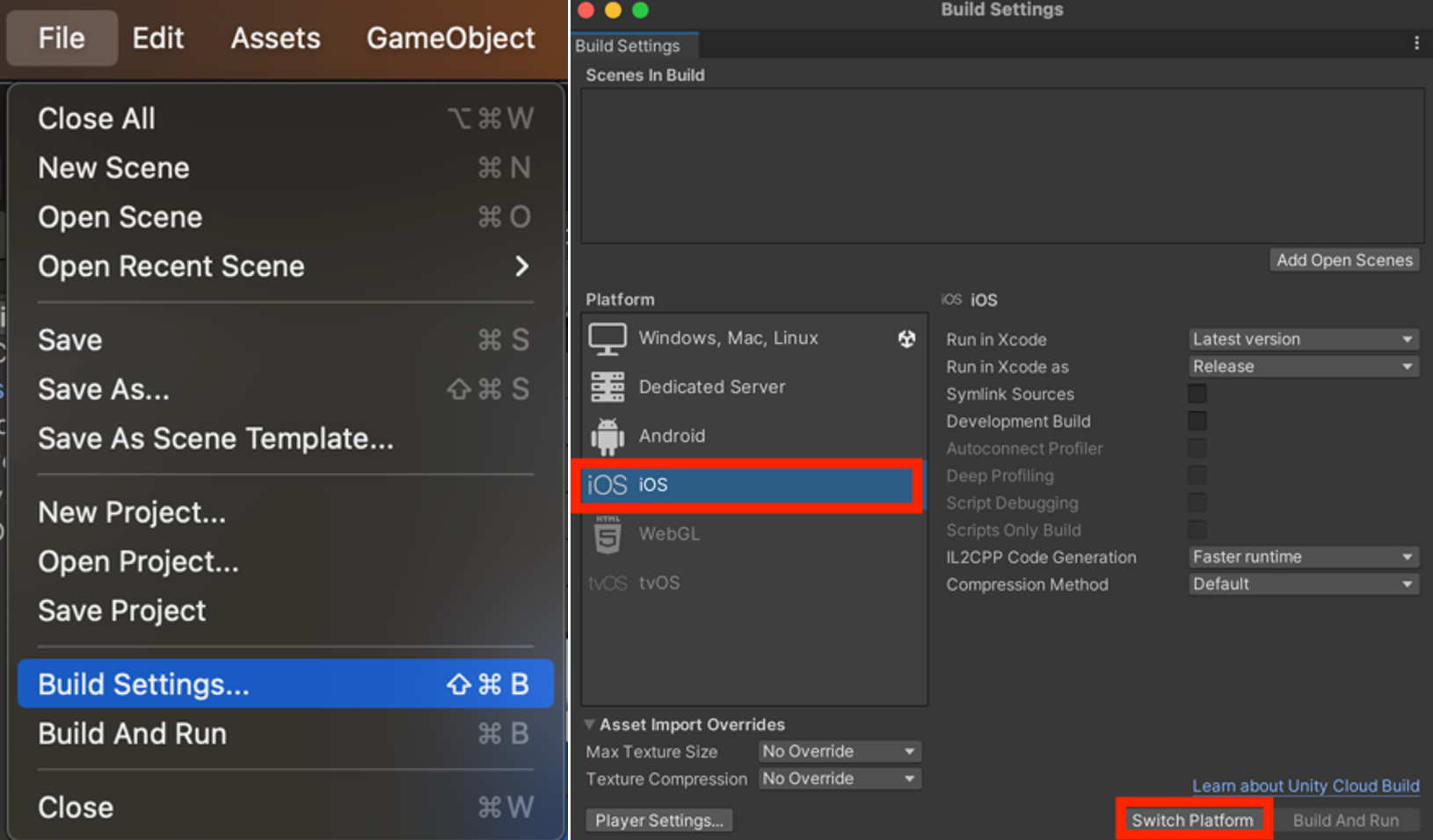The height and width of the screenshot is (840, 1433).
Task: Click the Player Settings button
Action: (x=659, y=820)
